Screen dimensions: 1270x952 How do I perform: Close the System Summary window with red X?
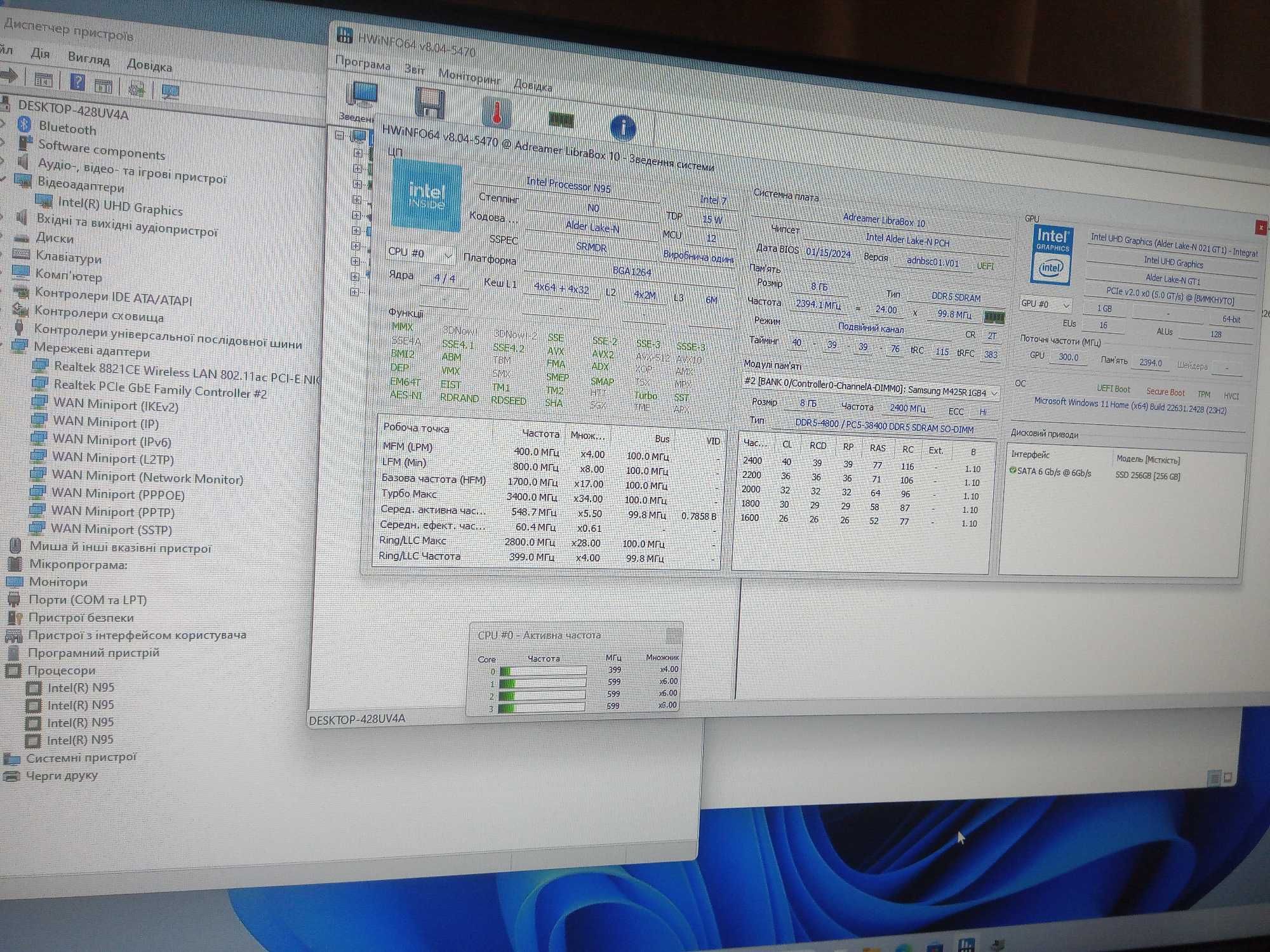[x=1260, y=227]
